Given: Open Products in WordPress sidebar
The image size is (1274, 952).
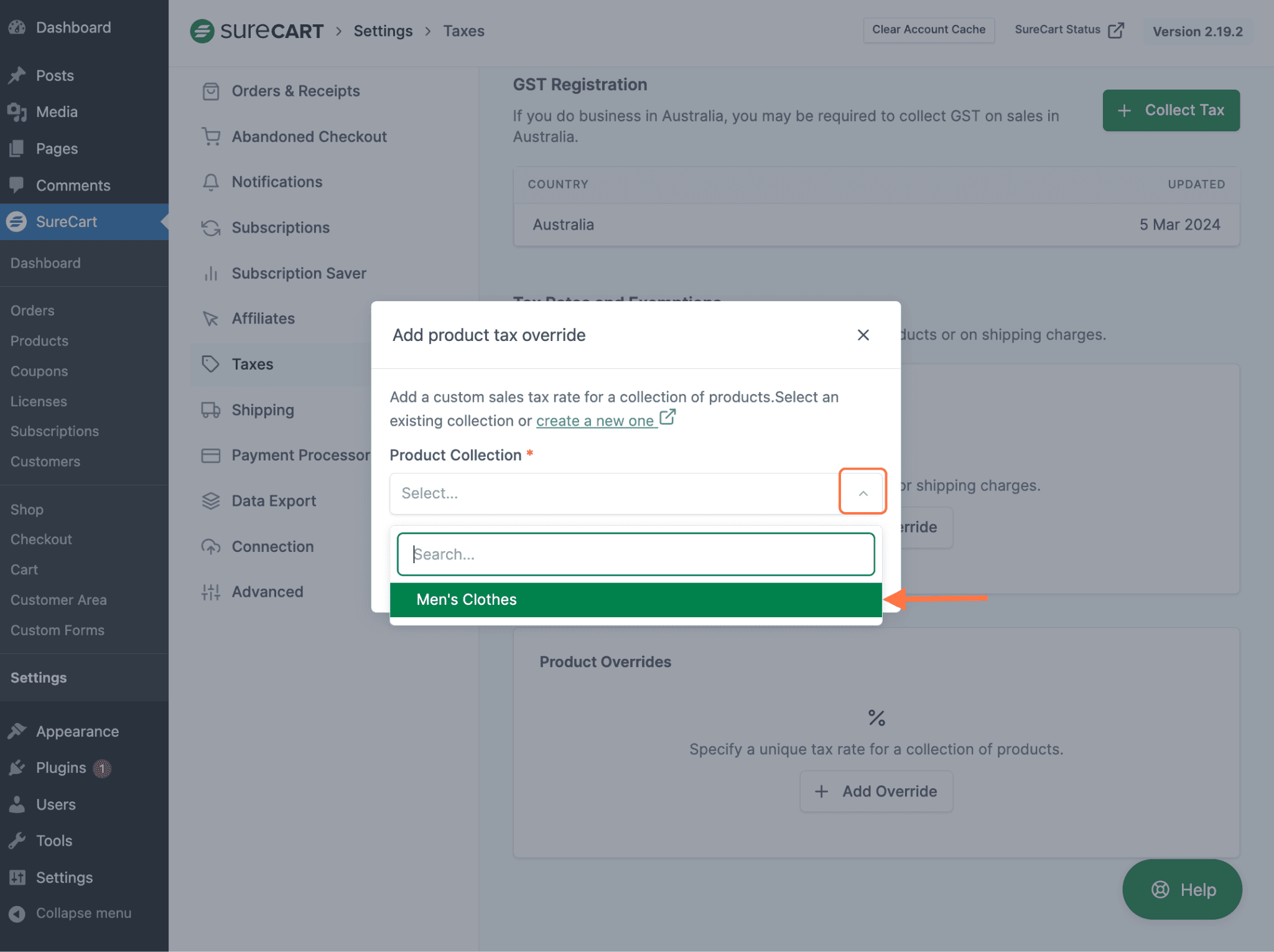Looking at the screenshot, I should [x=39, y=341].
